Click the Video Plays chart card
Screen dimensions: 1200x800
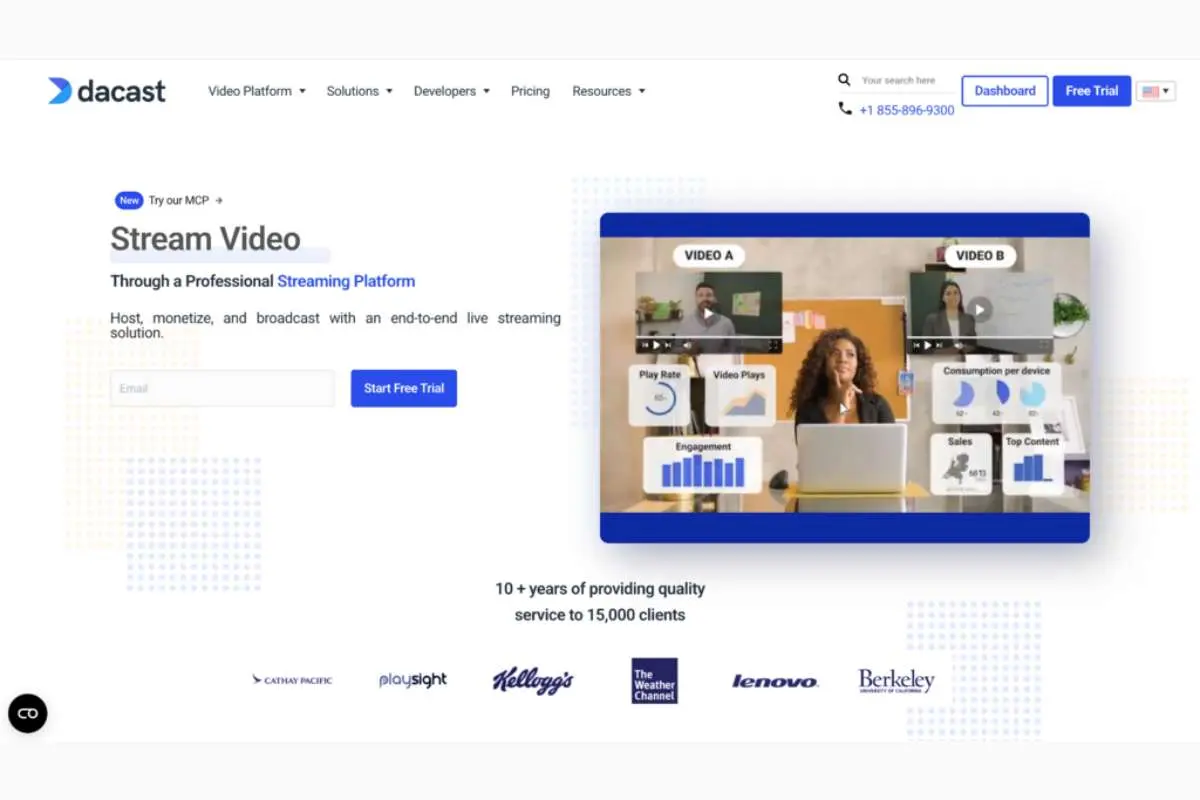739,395
